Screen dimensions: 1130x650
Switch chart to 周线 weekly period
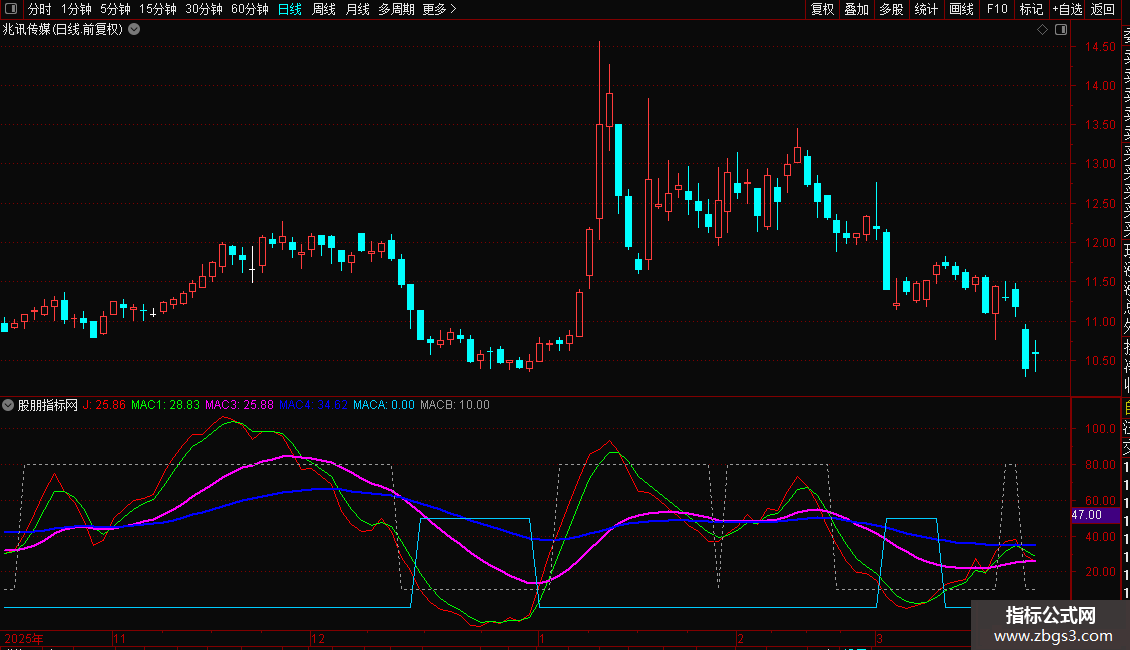pyautogui.click(x=324, y=9)
